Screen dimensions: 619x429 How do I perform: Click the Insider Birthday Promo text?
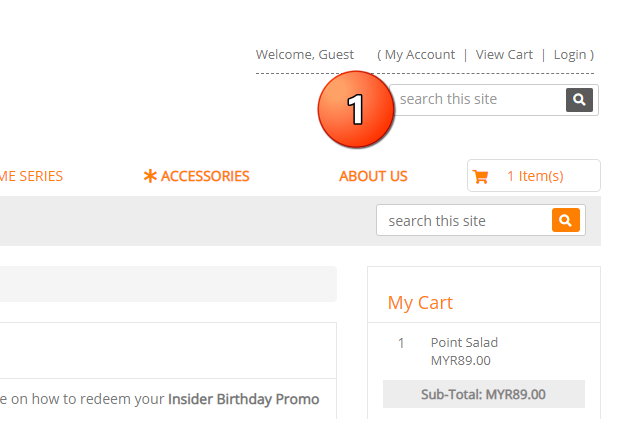coord(243,399)
